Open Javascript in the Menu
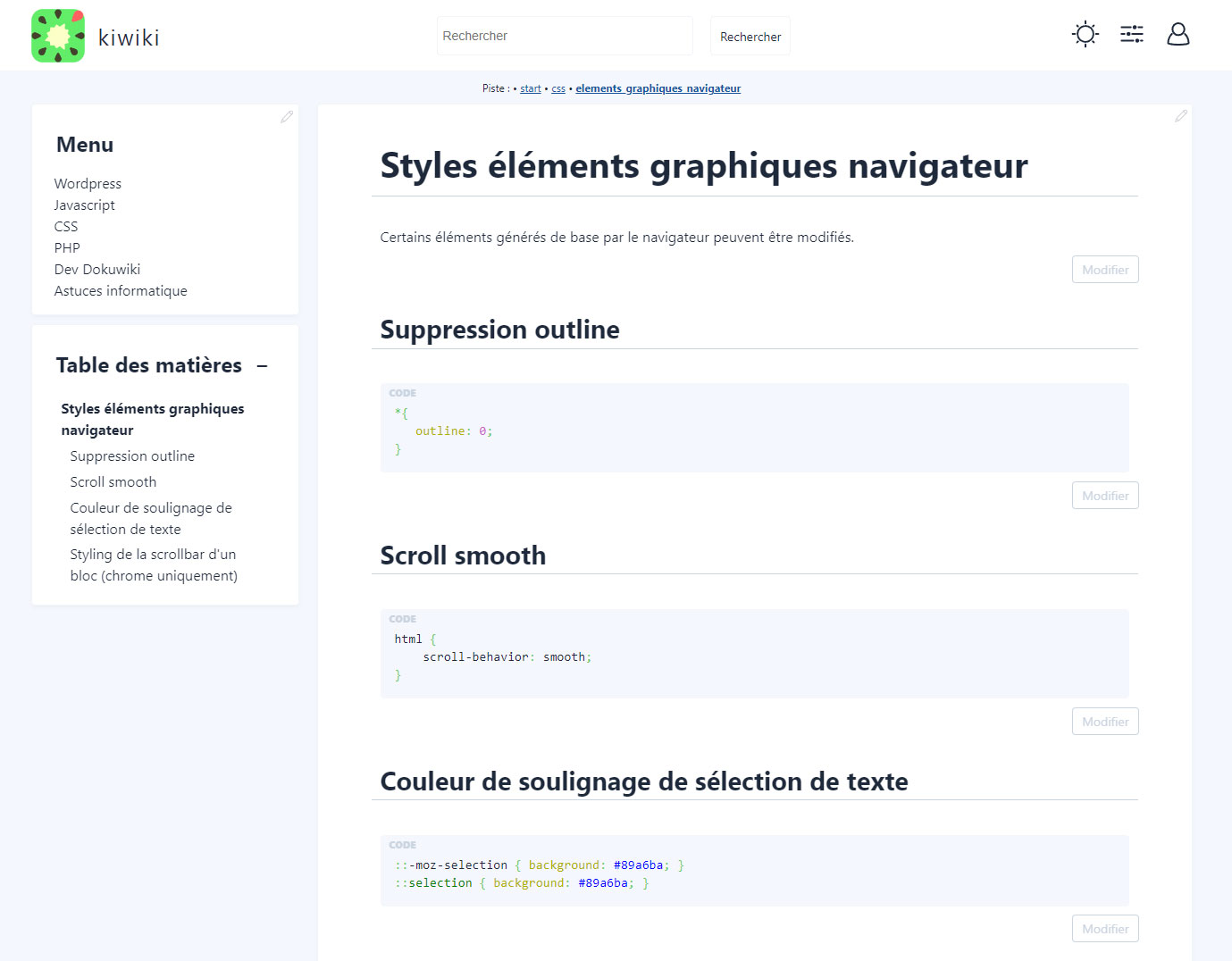The image size is (1232, 961). pyautogui.click(x=84, y=205)
